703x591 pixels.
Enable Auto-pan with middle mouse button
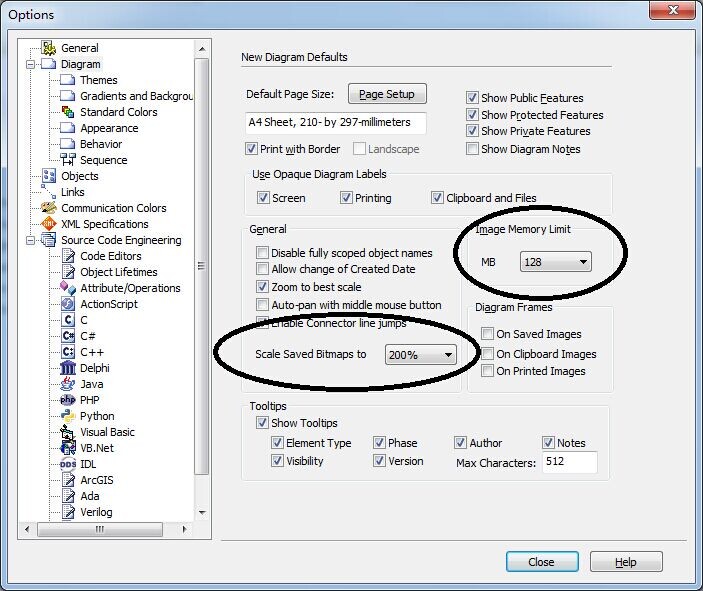pos(262,304)
